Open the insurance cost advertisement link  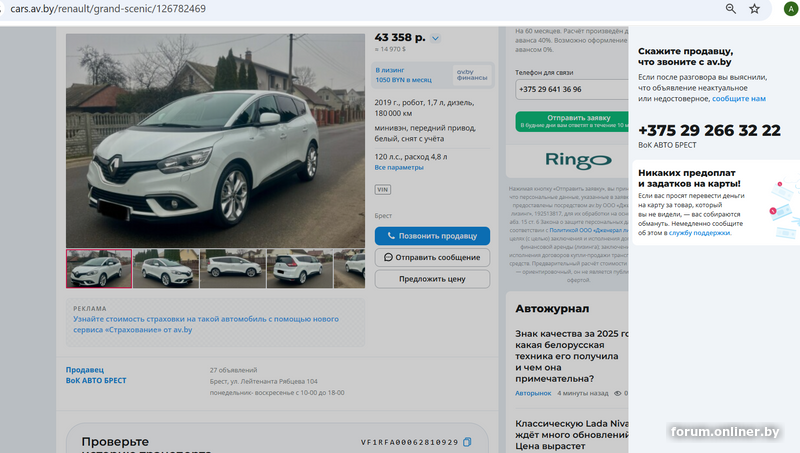click(206, 324)
